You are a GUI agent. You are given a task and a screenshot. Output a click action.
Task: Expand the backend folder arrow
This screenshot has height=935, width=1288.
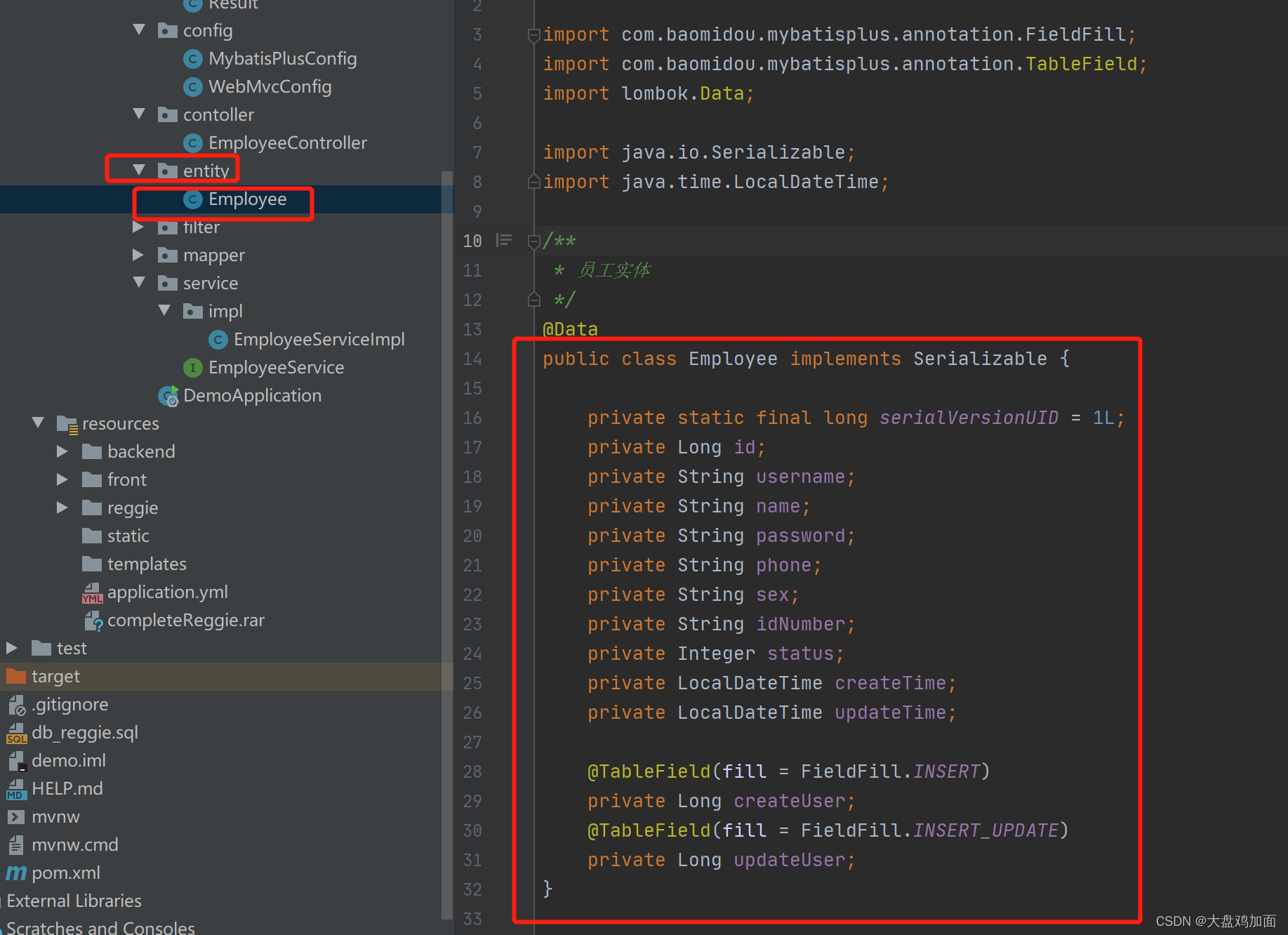(62, 451)
